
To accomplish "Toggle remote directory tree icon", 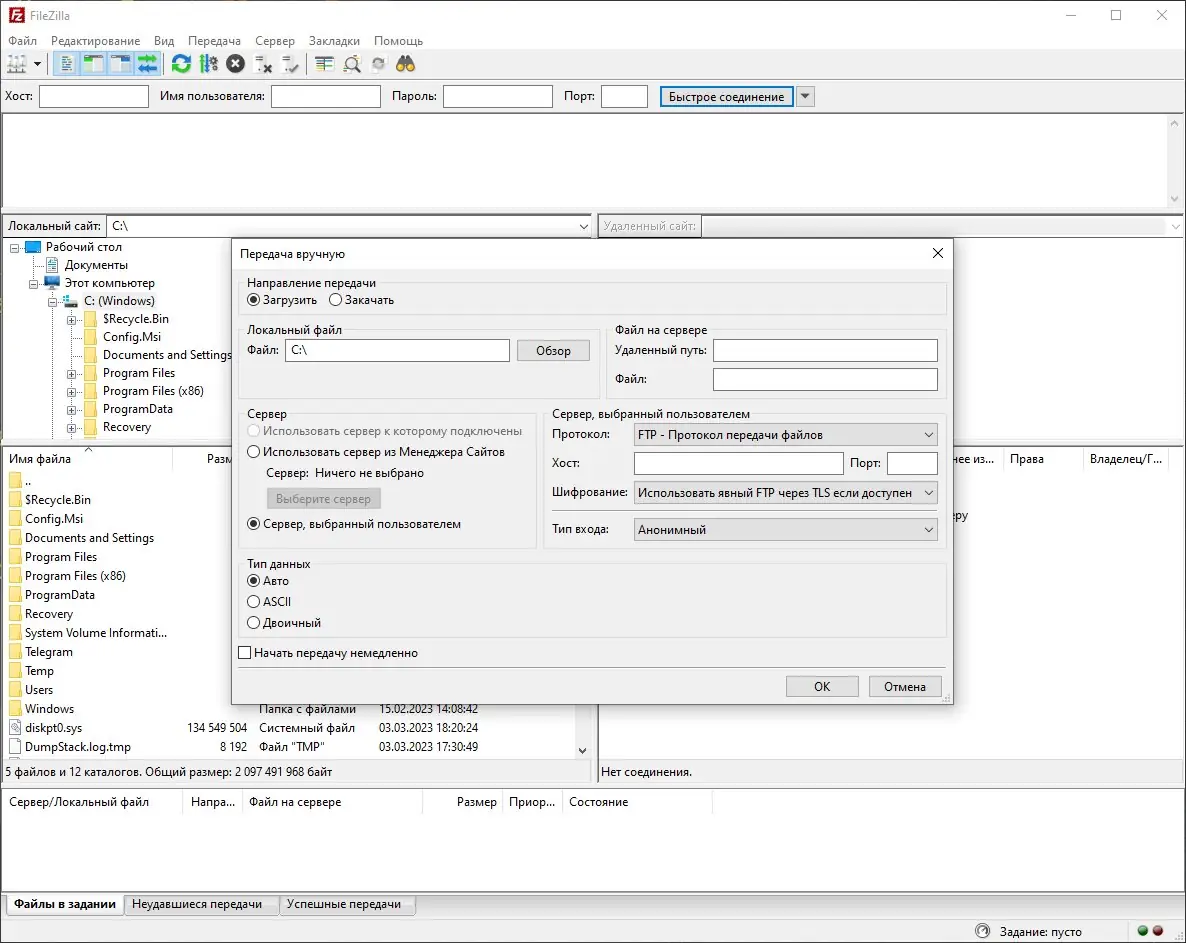I will coord(121,64).
